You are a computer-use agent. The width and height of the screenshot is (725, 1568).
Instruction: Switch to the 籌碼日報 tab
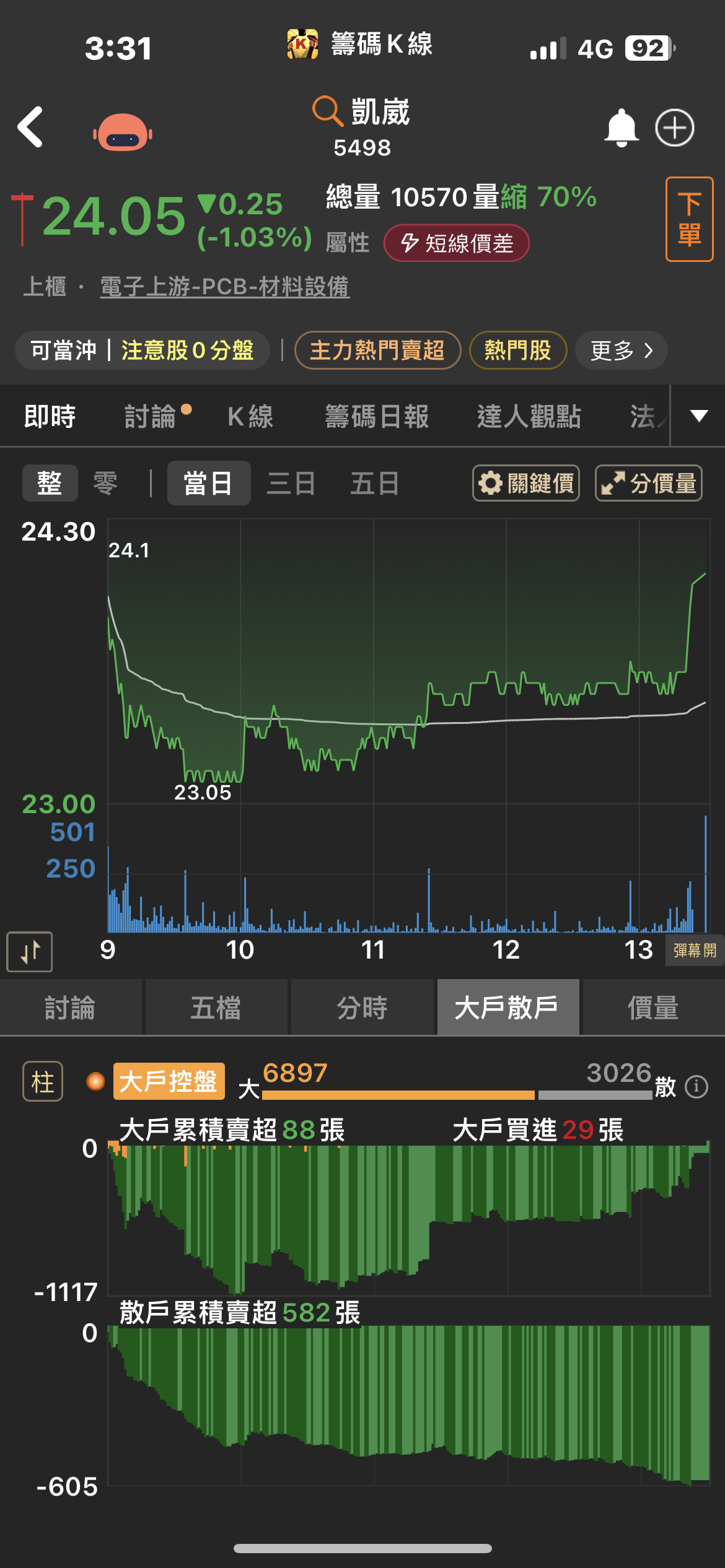(377, 416)
